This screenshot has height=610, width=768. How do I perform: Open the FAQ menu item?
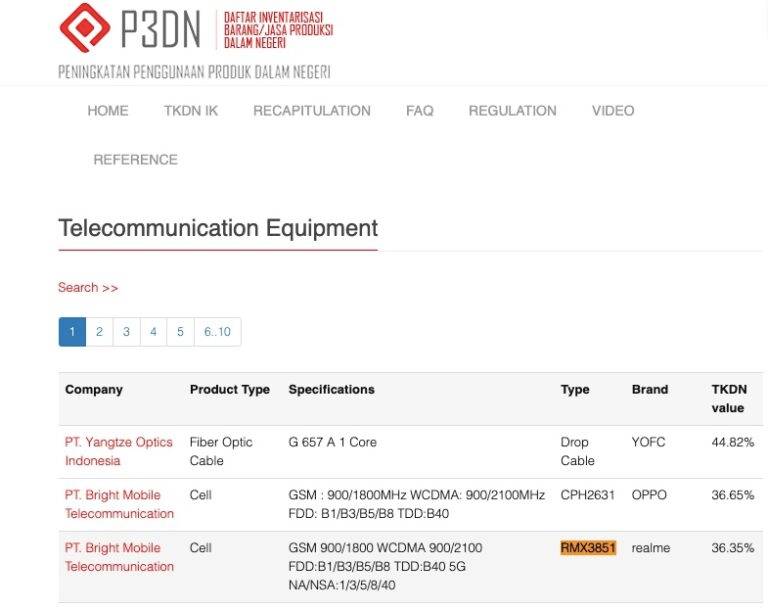pyautogui.click(x=420, y=111)
